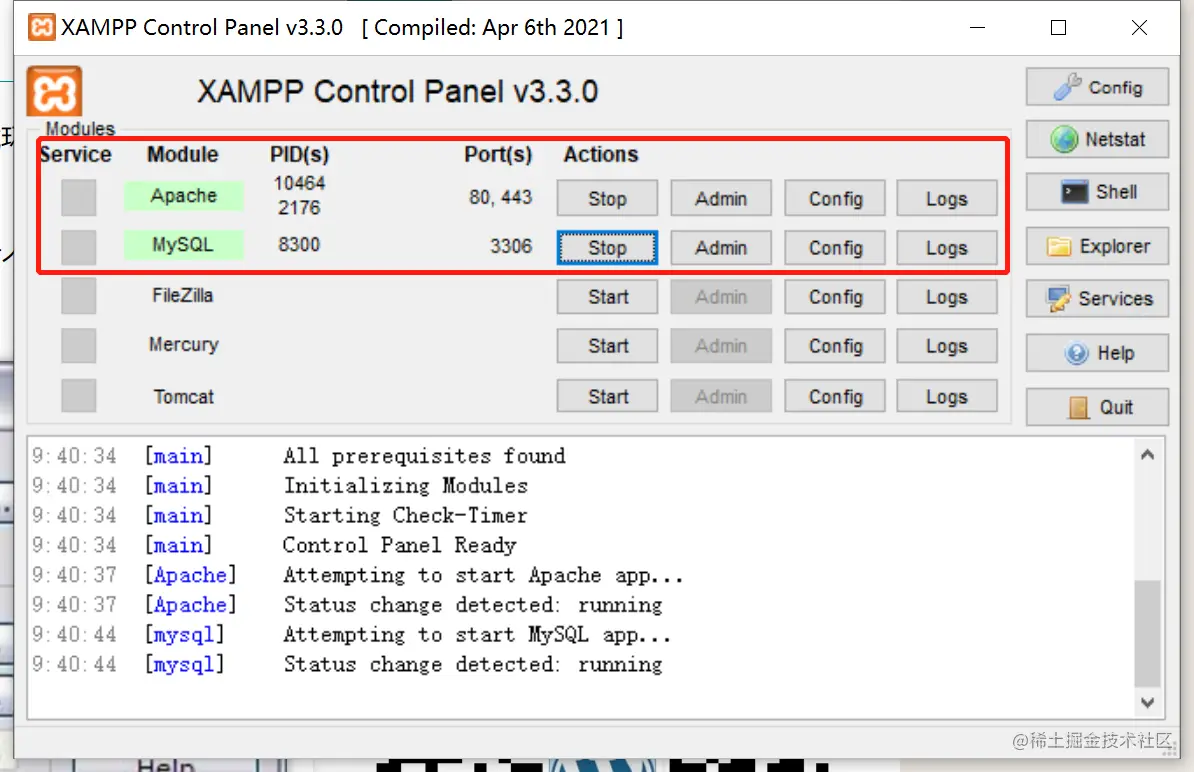Maximize the XAMPP Control Panel window

tap(1058, 27)
